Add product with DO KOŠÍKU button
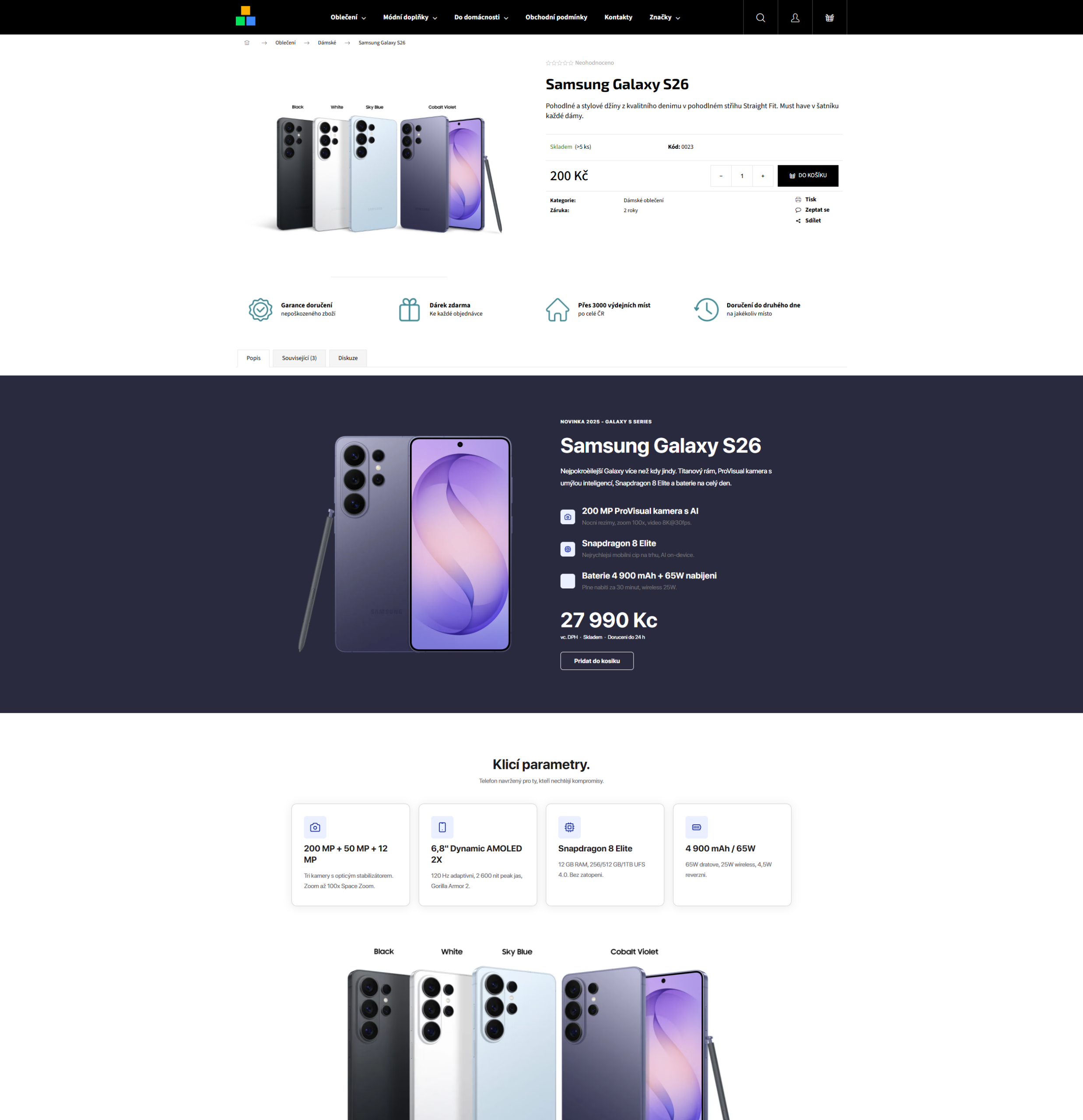This screenshot has width=1083, height=1120. (807, 175)
